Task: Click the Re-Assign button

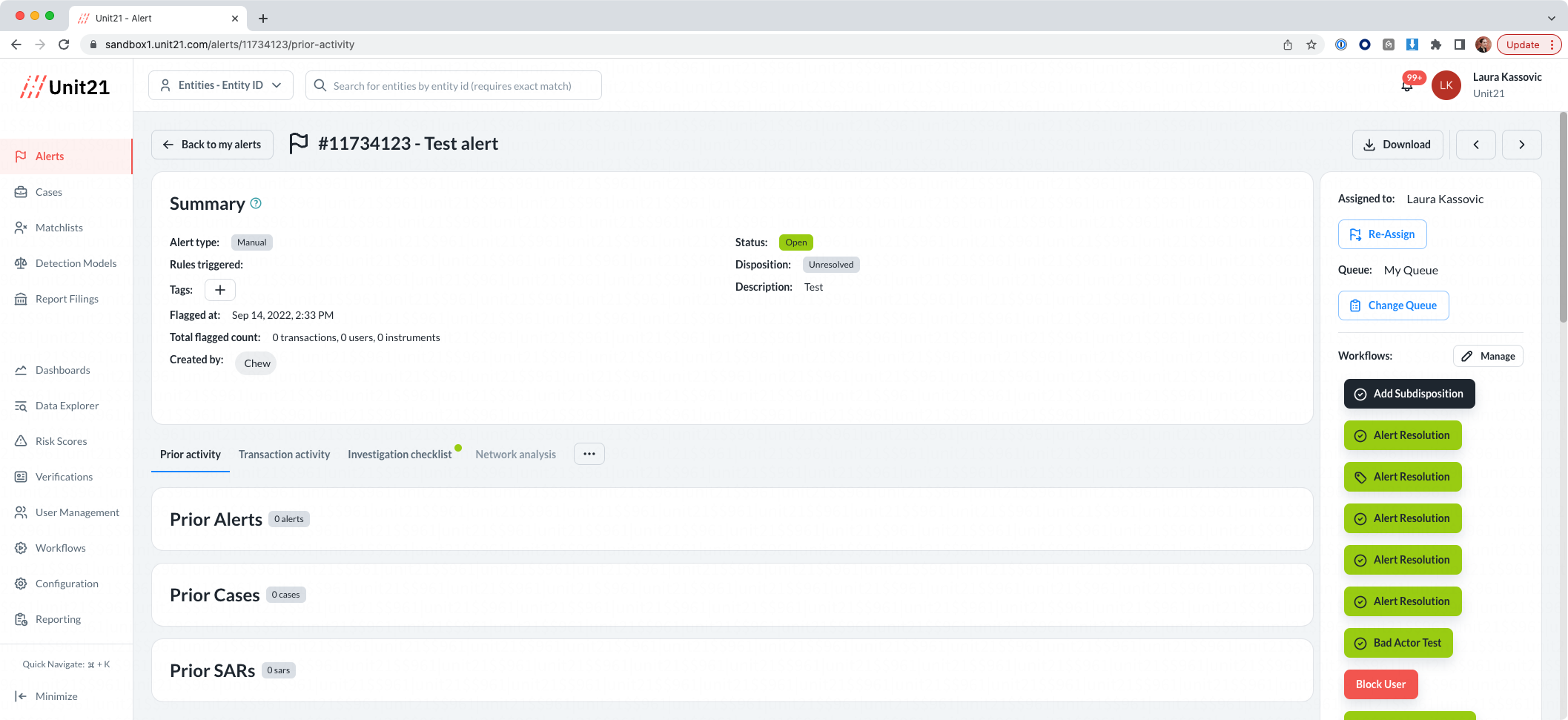Action: (x=1382, y=234)
